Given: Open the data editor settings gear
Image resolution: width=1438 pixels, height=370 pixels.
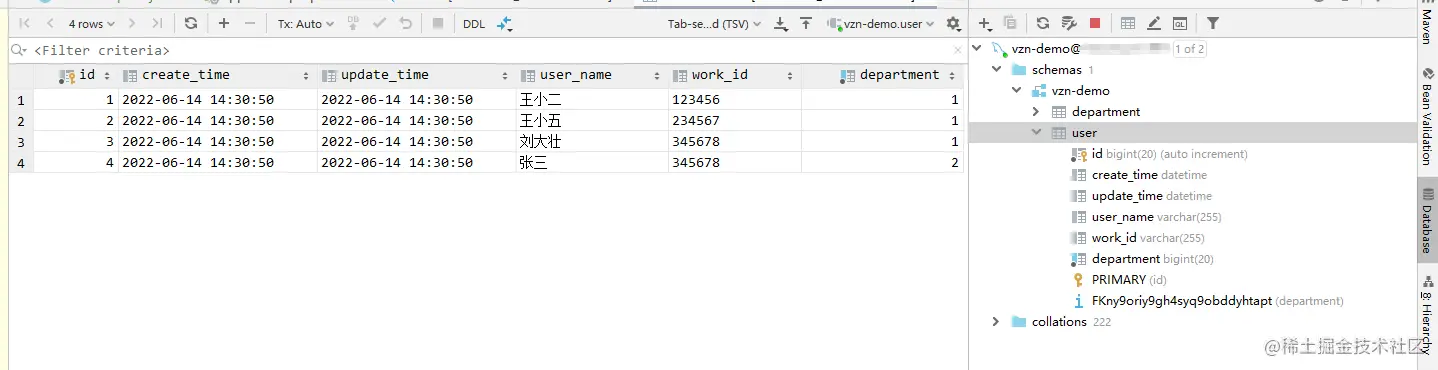Looking at the screenshot, I should point(953,23).
